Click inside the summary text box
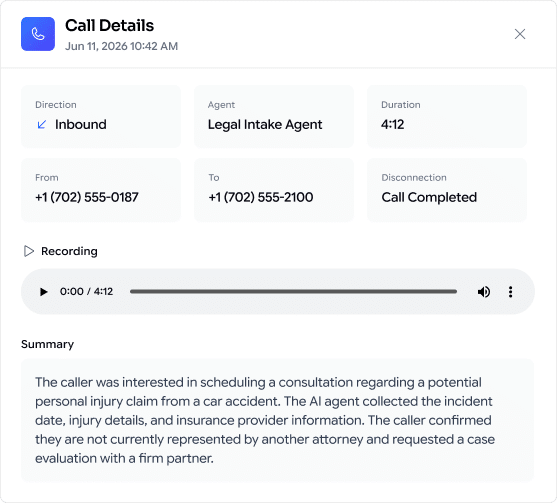The width and height of the screenshot is (557, 503). pyautogui.click(x=277, y=420)
